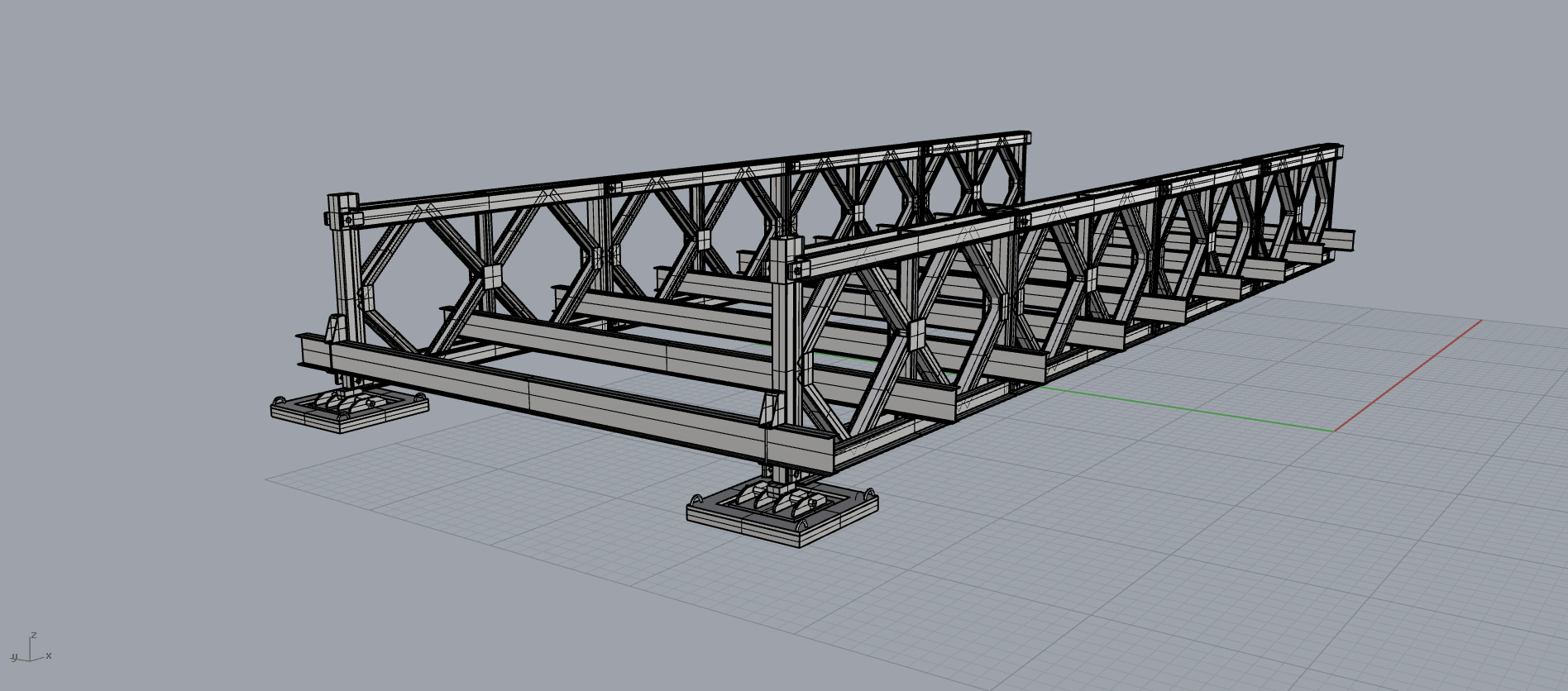Click the z label of the world axes icon
The image size is (1568, 691).
point(33,636)
